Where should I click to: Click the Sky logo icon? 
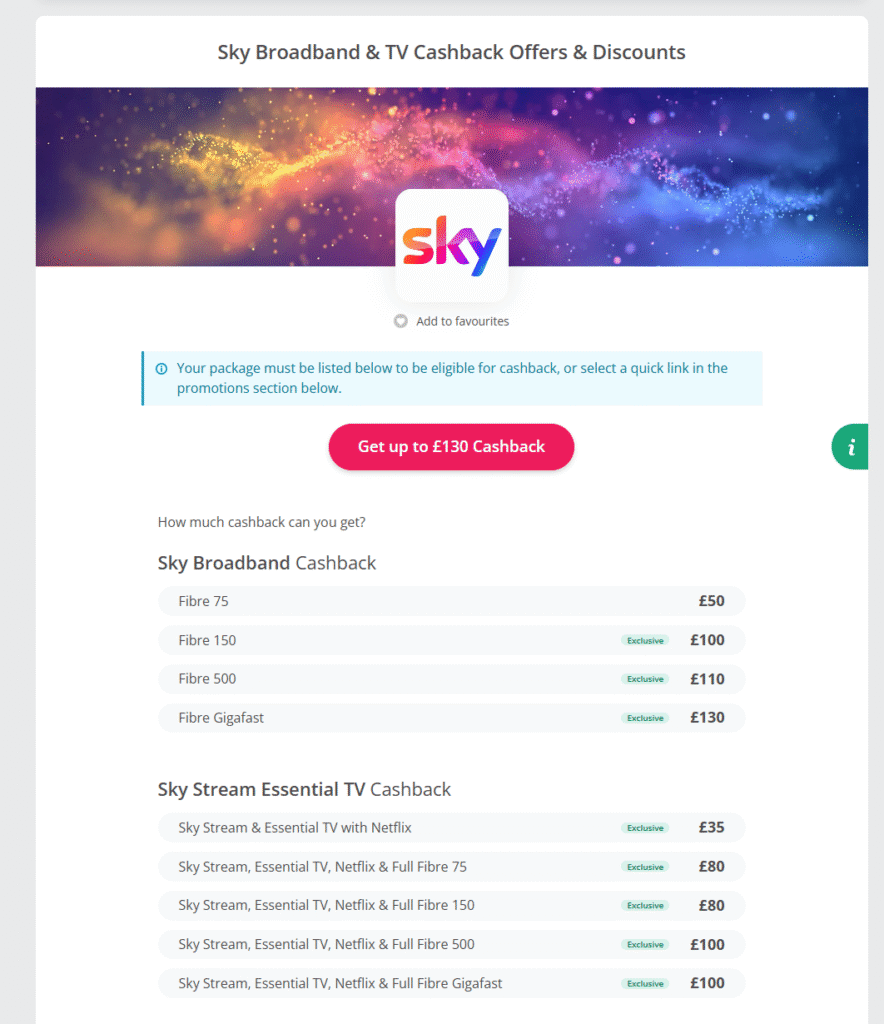[x=452, y=246]
